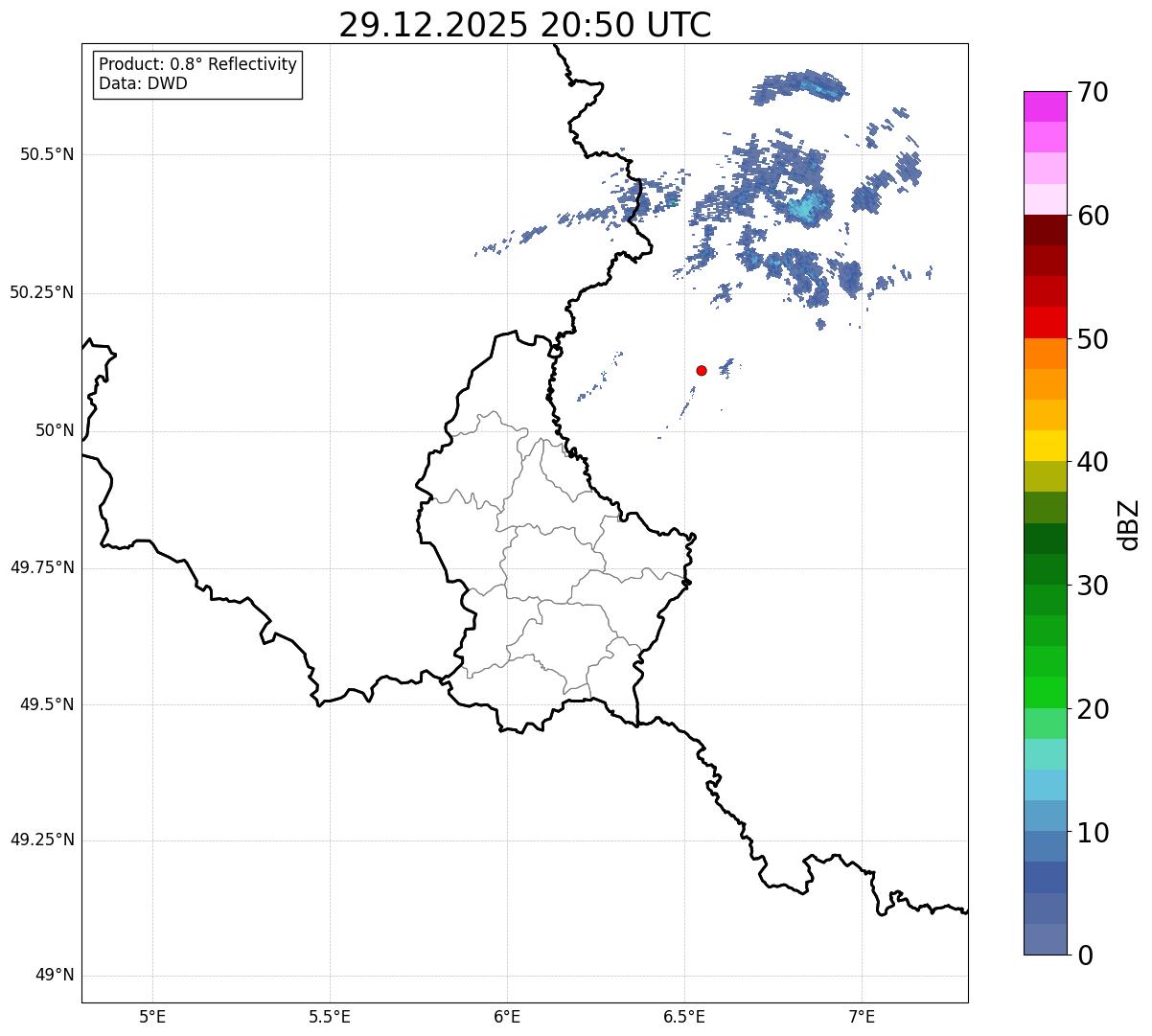Click the '60' colorbar tick label
The image size is (1152, 1036).
click(1093, 216)
